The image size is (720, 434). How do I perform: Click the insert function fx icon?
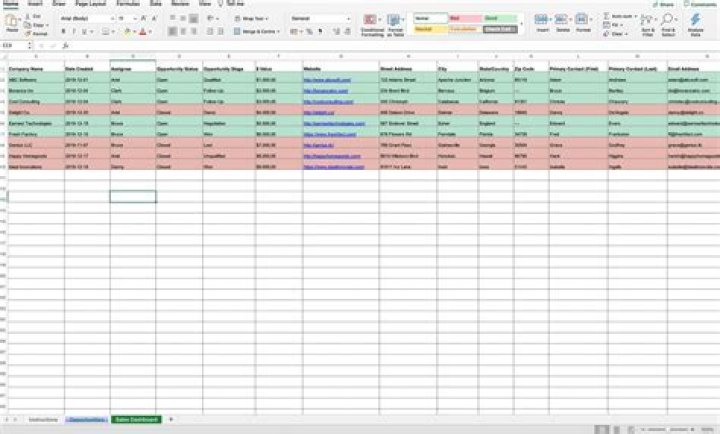[65, 45]
